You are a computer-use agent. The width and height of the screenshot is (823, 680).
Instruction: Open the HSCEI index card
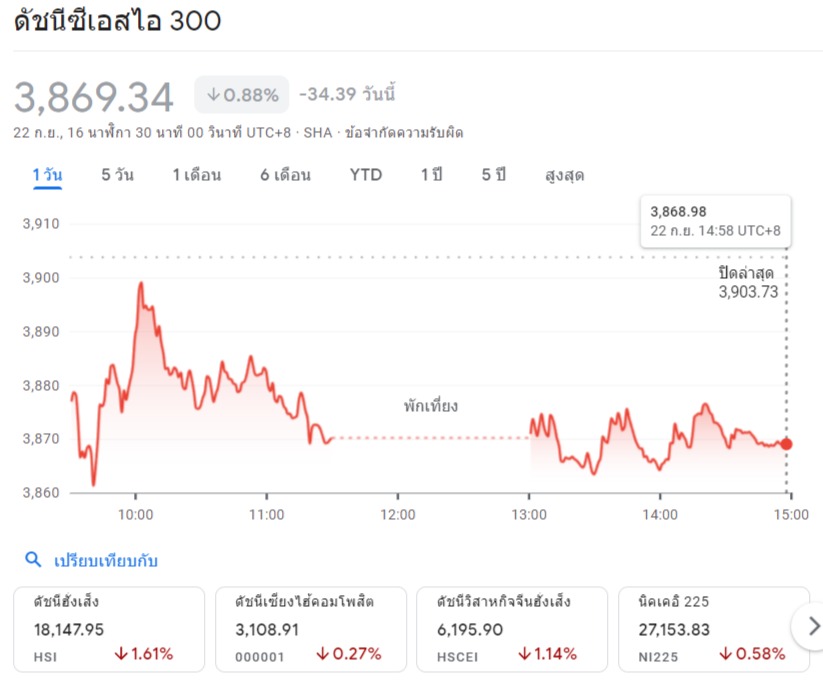(512, 628)
